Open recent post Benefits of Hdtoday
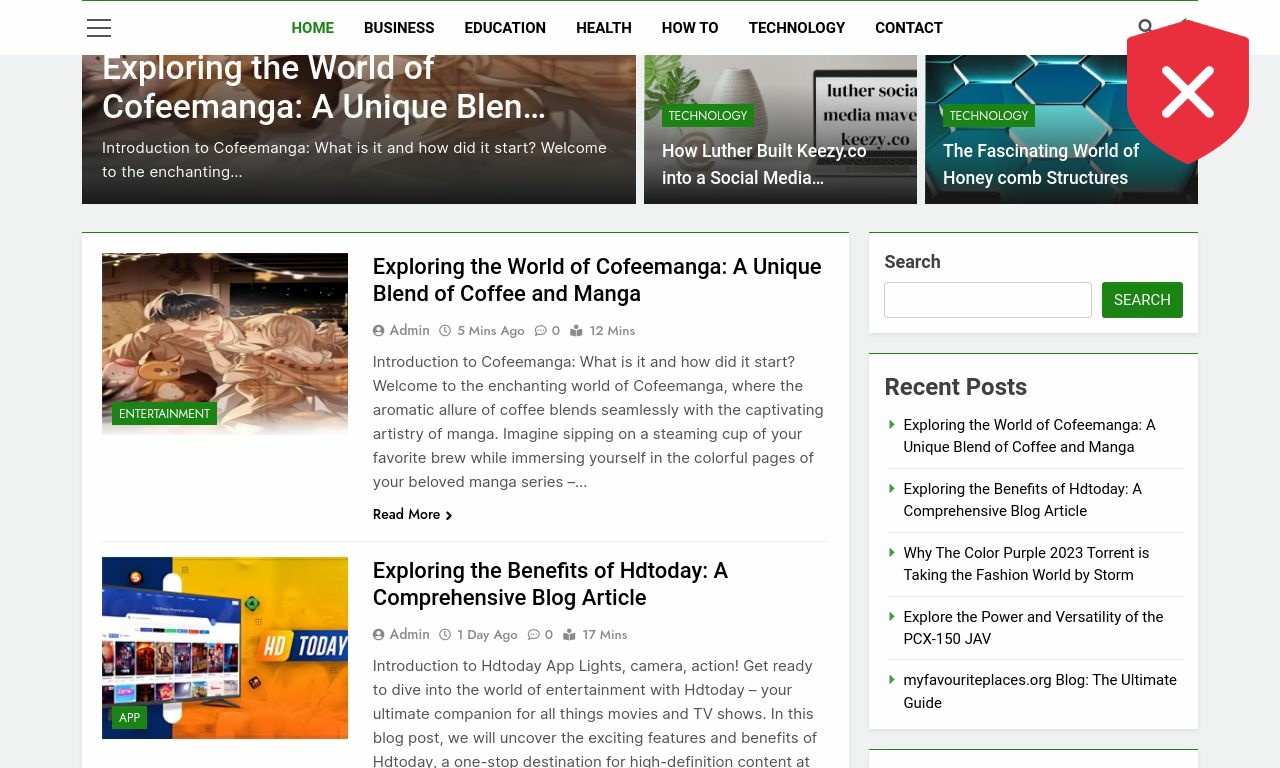This screenshot has height=768, width=1280. tap(1022, 500)
